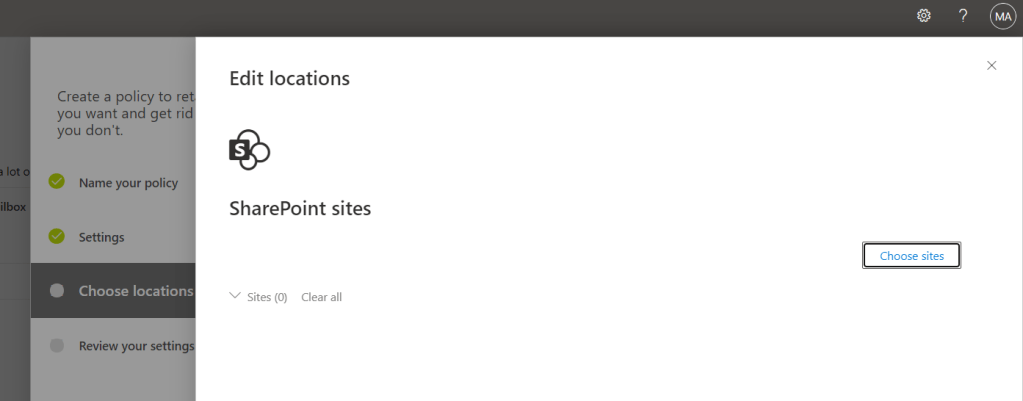This screenshot has height=401, width=1023.
Task: Open the settings gear in the top bar
Action: 924,16
